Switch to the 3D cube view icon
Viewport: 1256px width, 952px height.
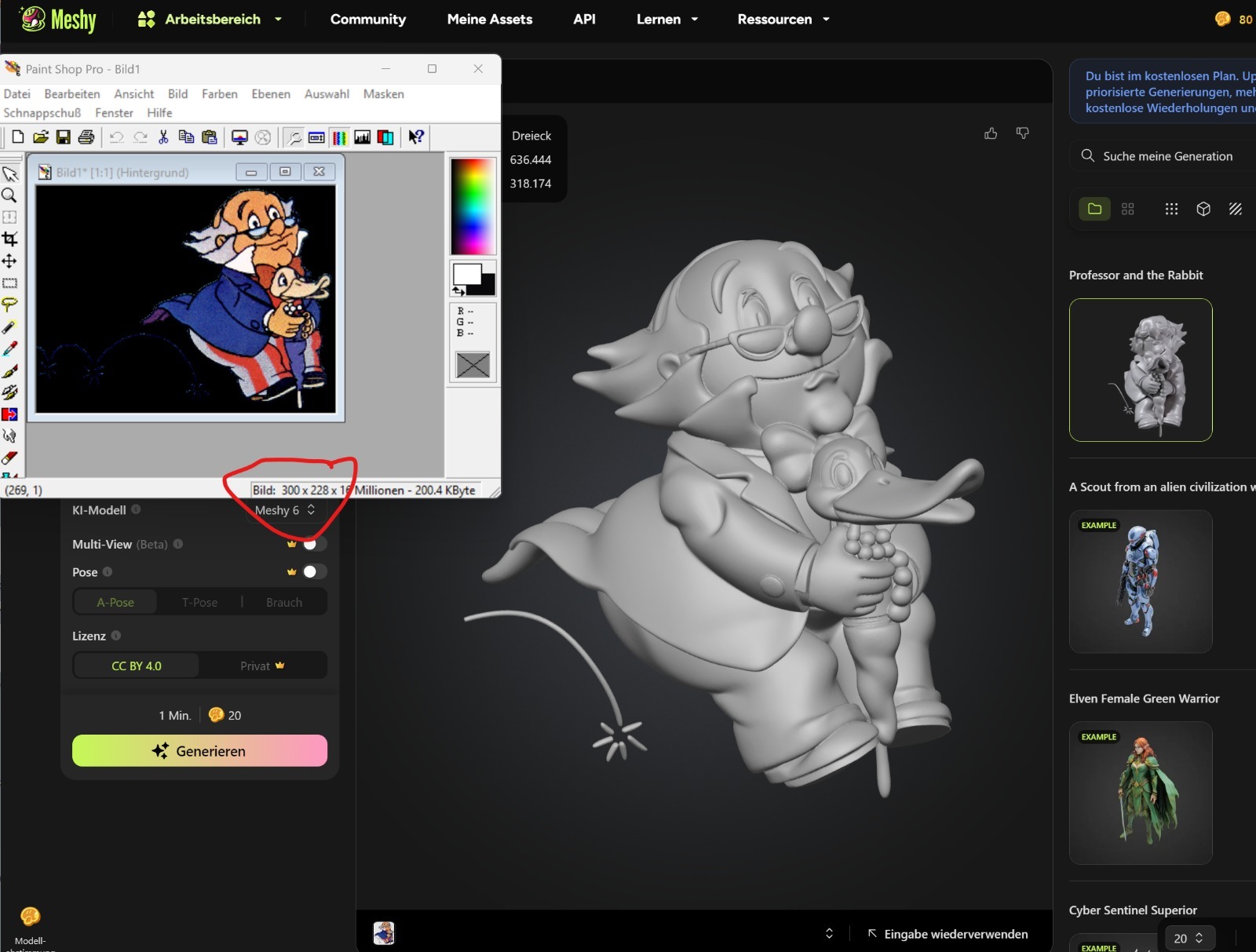pyautogui.click(x=1203, y=209)
